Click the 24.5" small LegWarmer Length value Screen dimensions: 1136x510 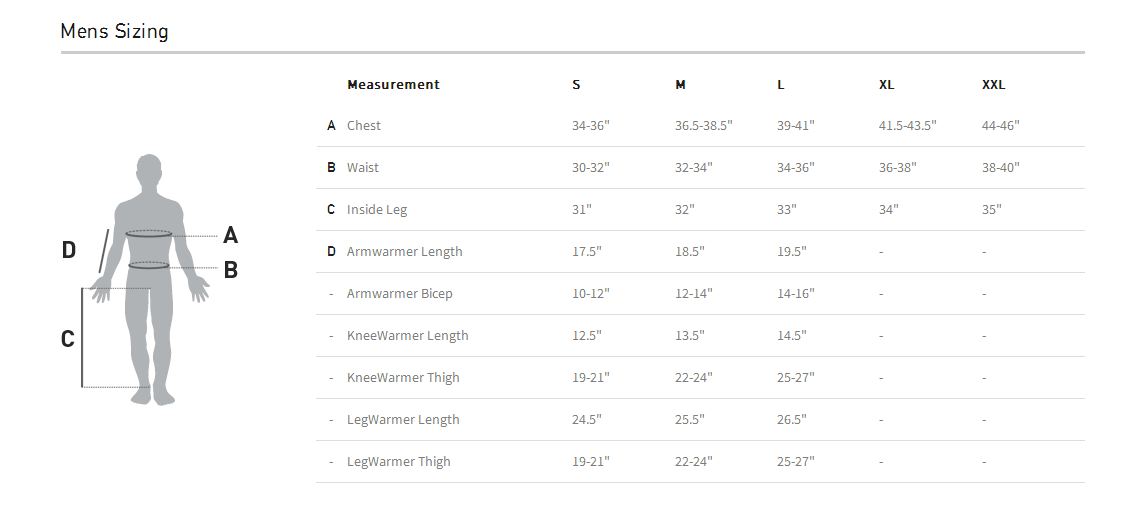click(x=586, y=420)
